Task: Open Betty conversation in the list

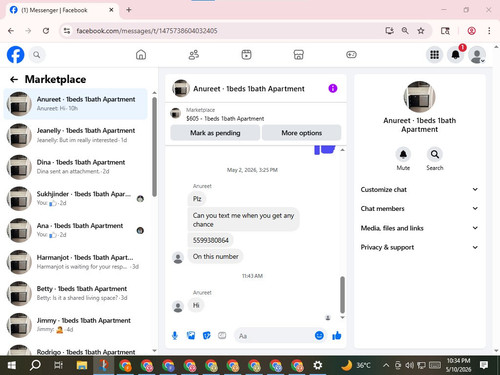Action: [x=75, y=293]
